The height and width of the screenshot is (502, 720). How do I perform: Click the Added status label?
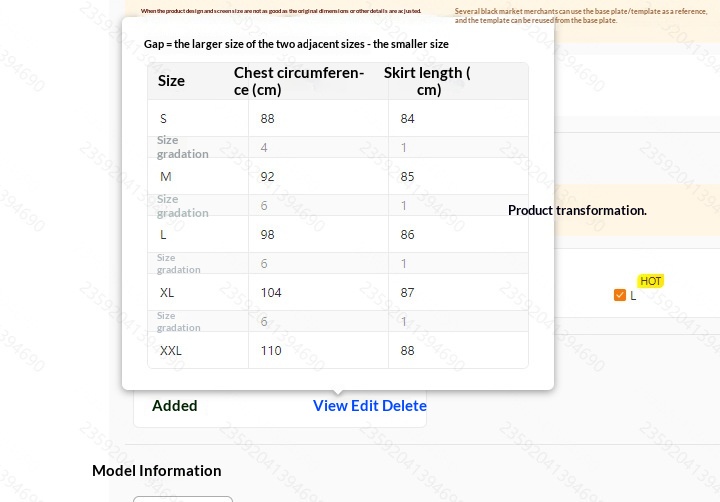pos(175,406)
